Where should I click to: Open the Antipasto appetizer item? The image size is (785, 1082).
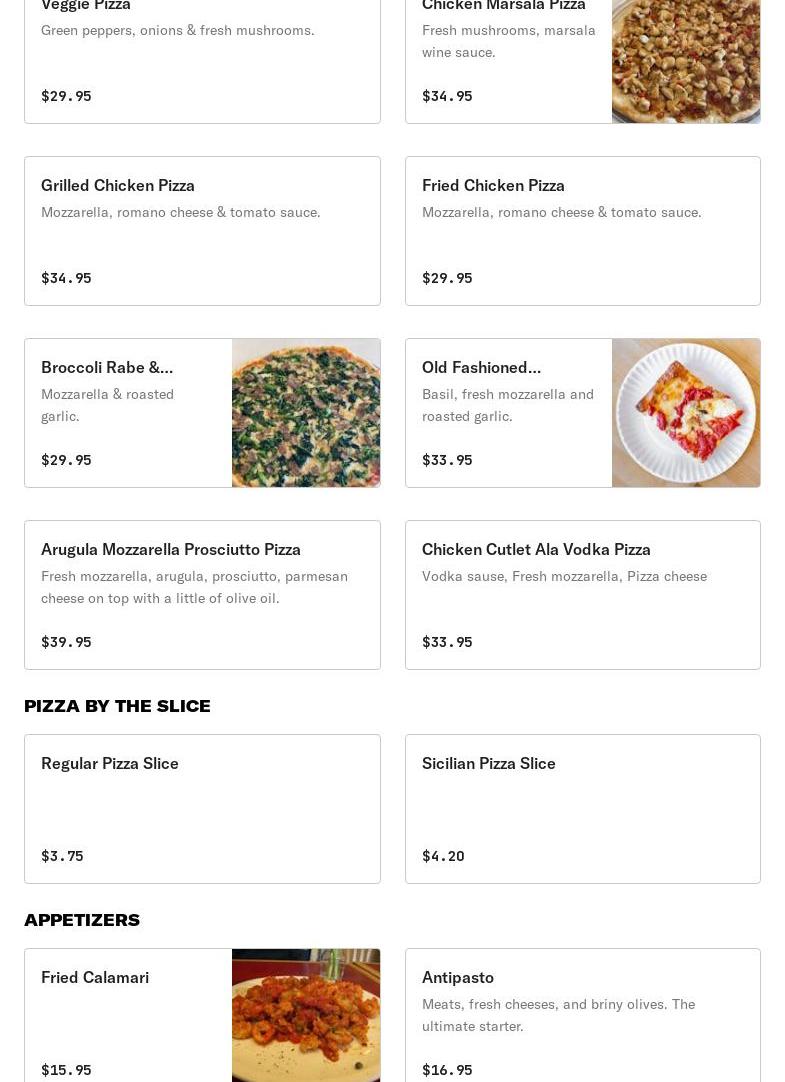click(x=583, y=1015)
